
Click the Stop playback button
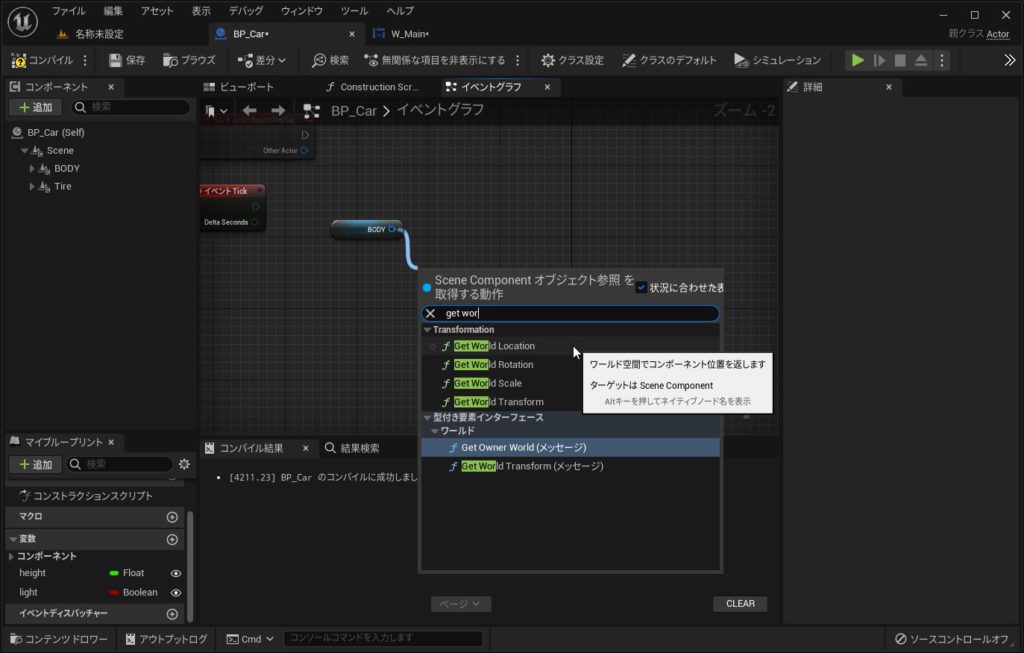click(x=900, y=60)
